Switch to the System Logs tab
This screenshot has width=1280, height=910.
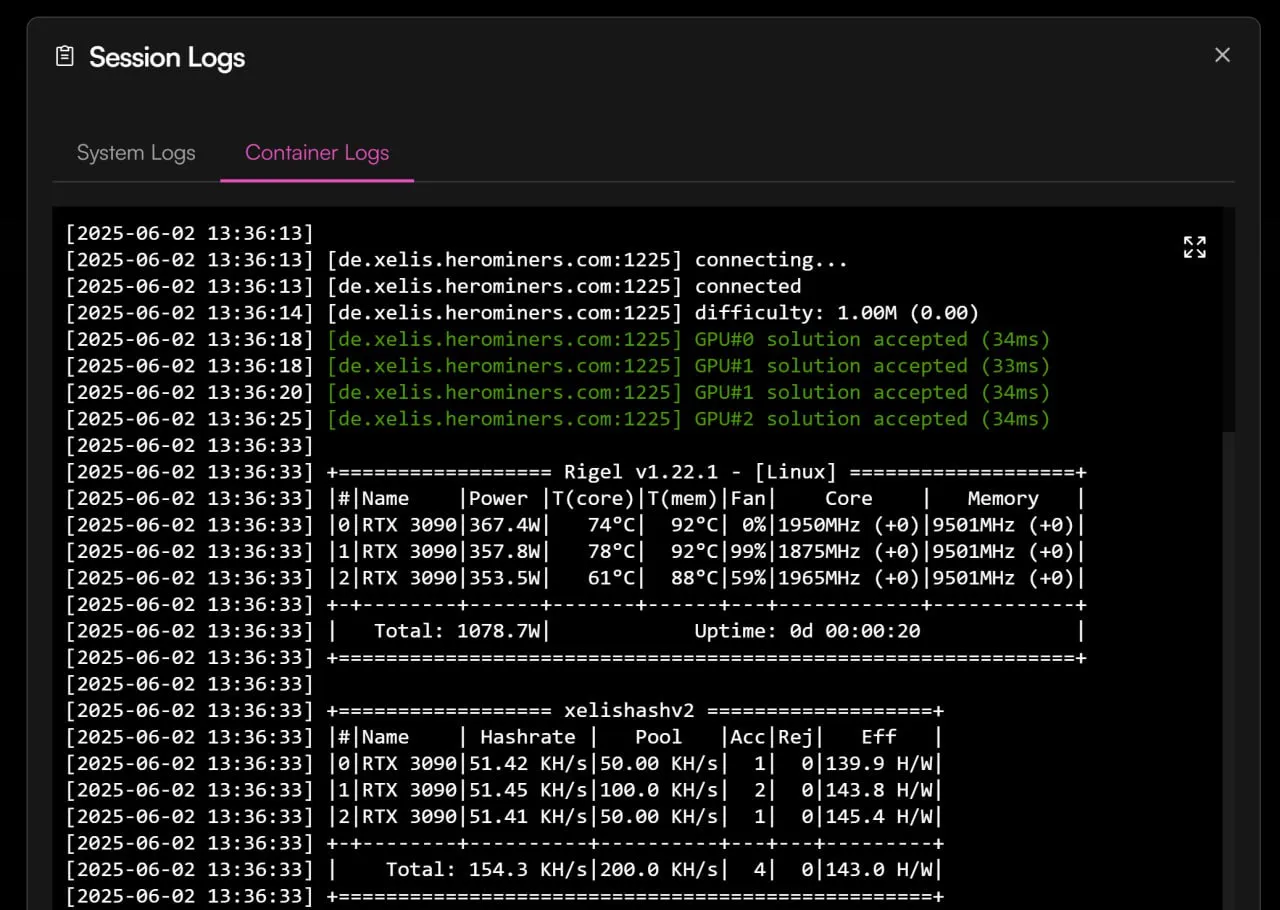coord(136,153)
